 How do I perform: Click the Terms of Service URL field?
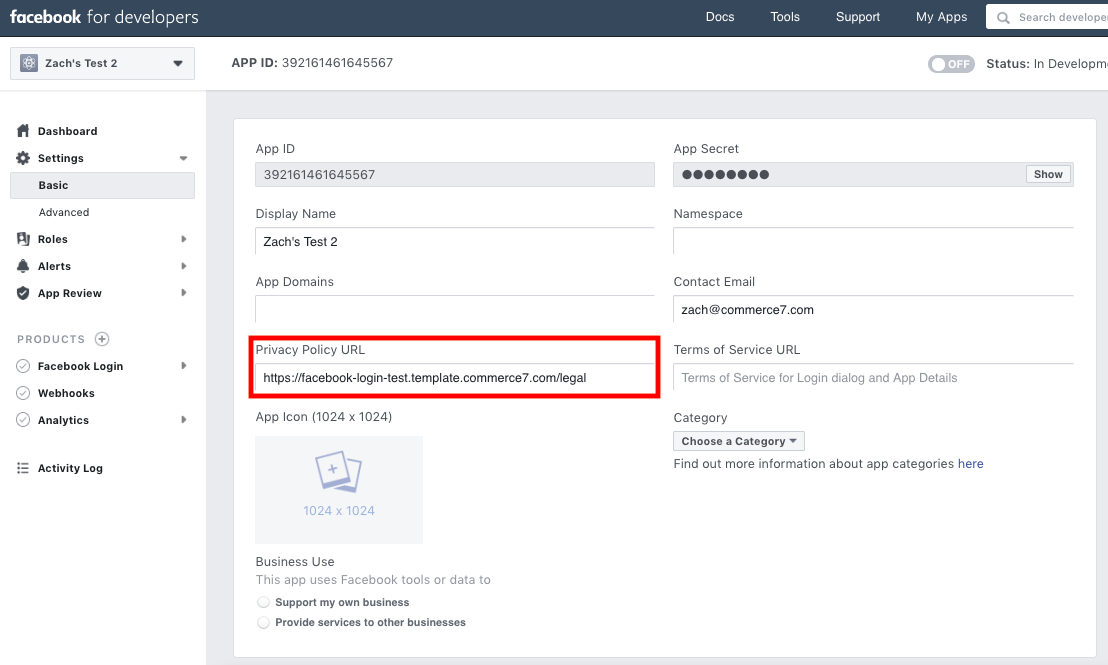point(873,377)
